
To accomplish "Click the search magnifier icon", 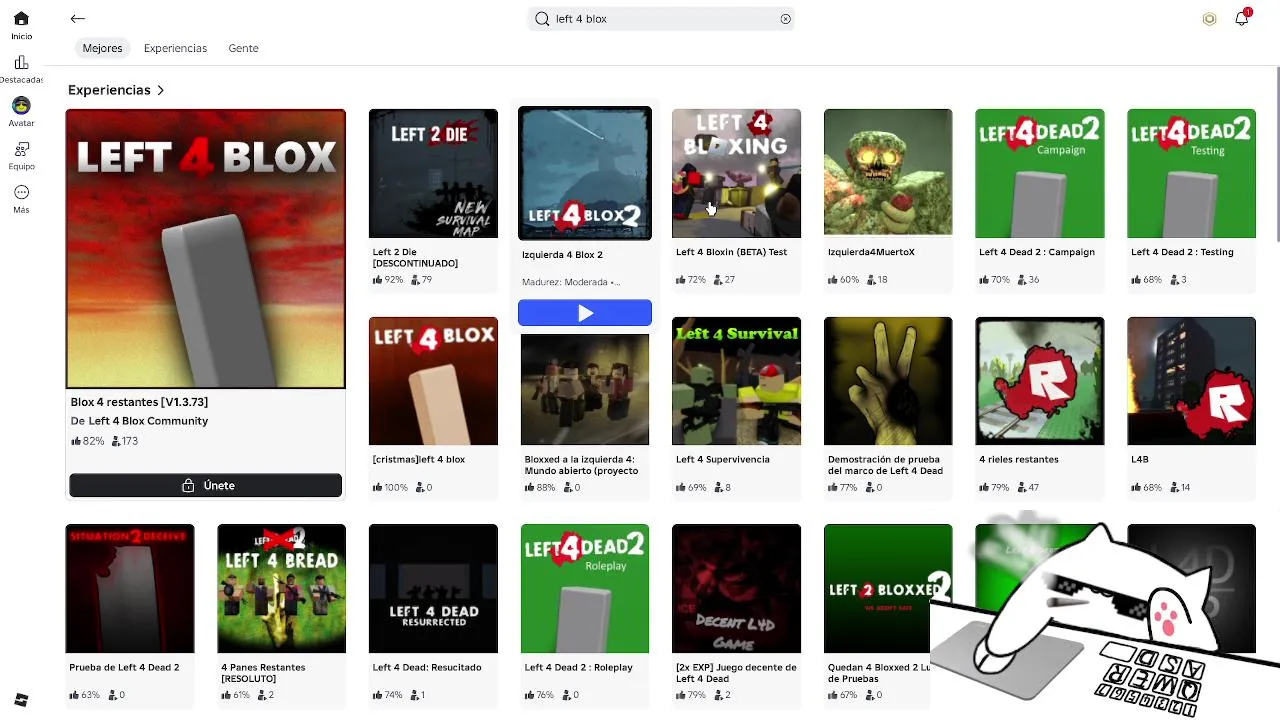I will pos(542,18).
